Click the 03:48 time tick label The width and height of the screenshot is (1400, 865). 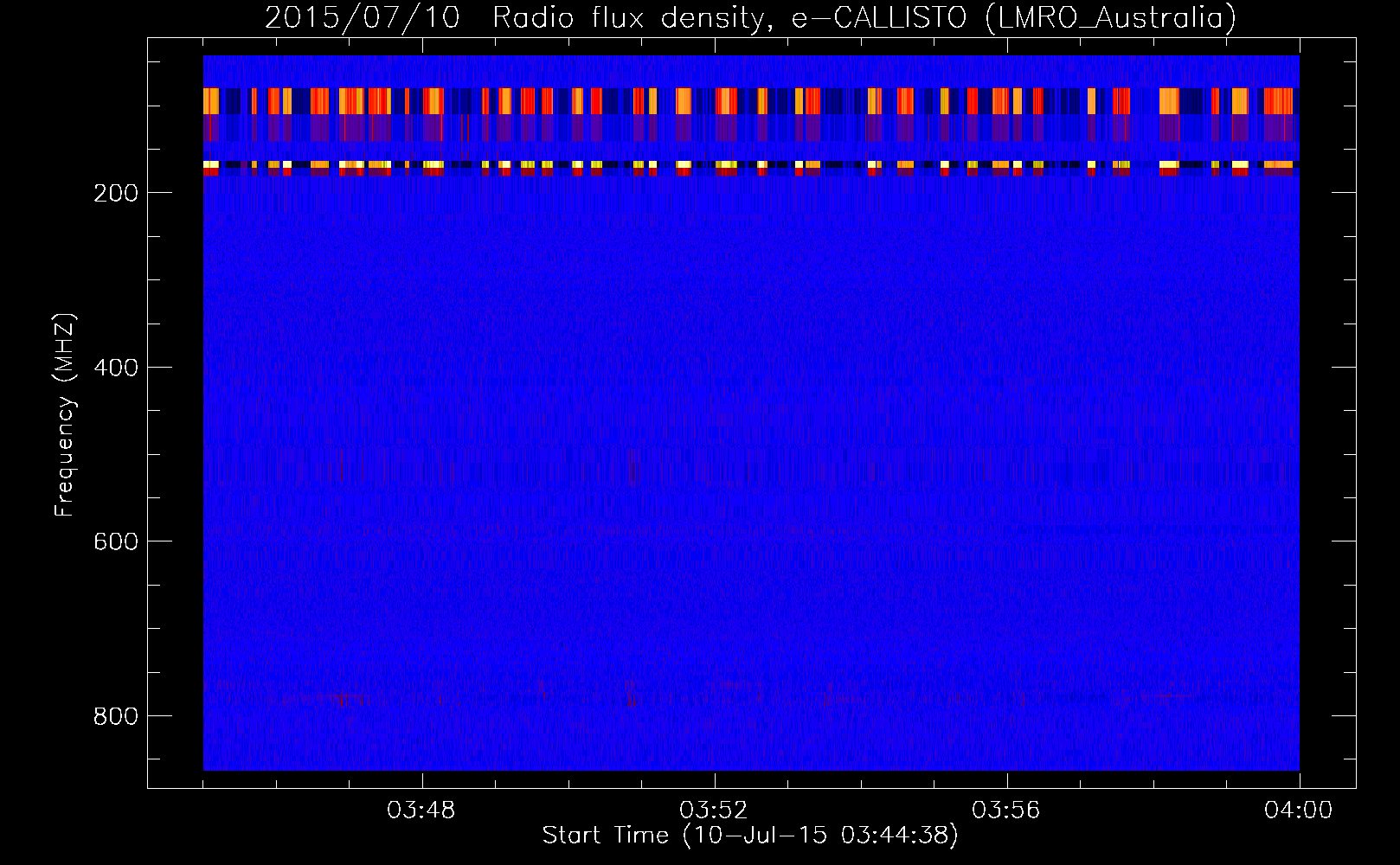(x=421, y=811)
